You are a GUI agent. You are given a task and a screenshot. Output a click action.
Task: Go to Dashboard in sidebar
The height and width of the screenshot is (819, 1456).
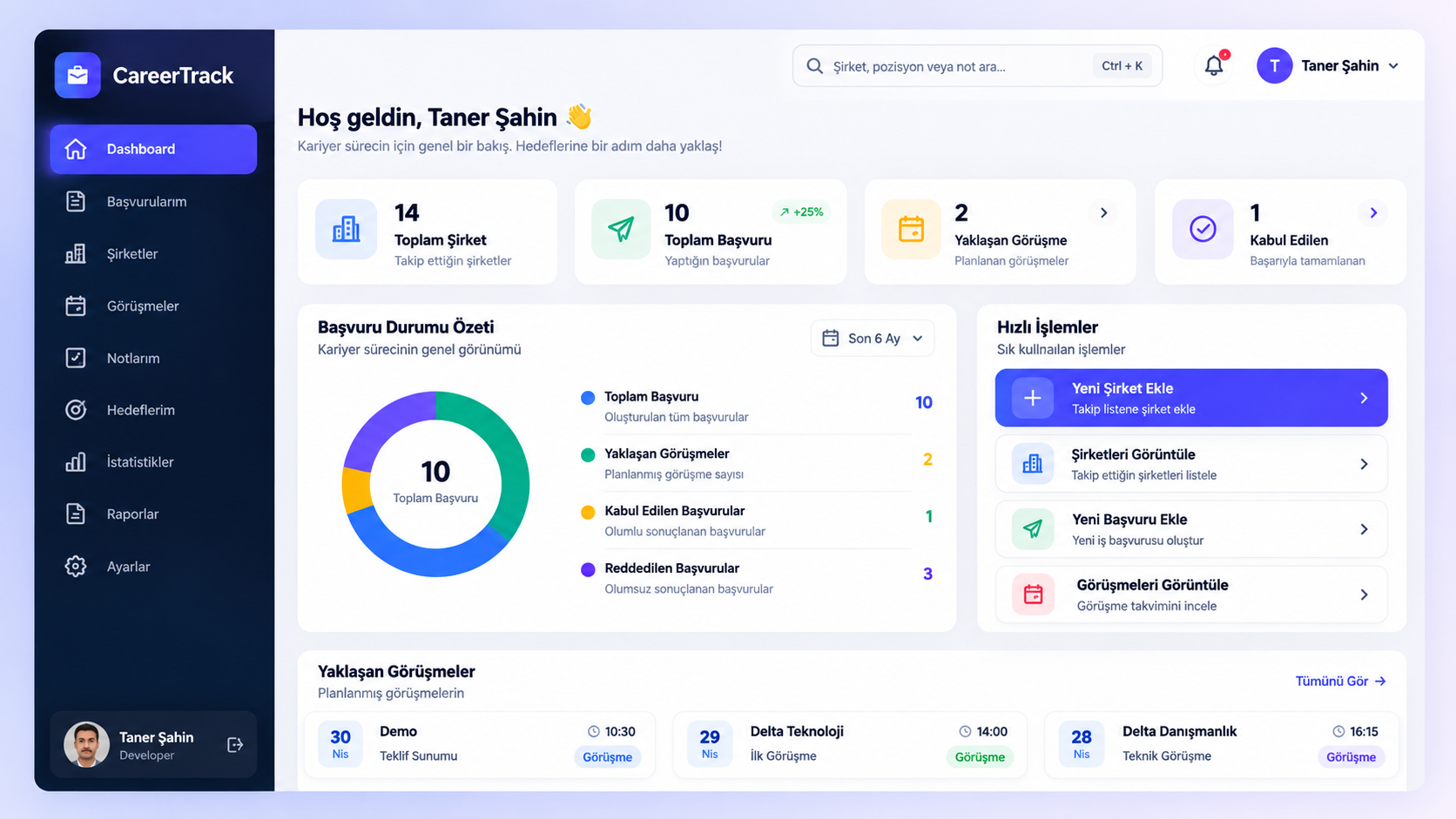tap(153, 149)
